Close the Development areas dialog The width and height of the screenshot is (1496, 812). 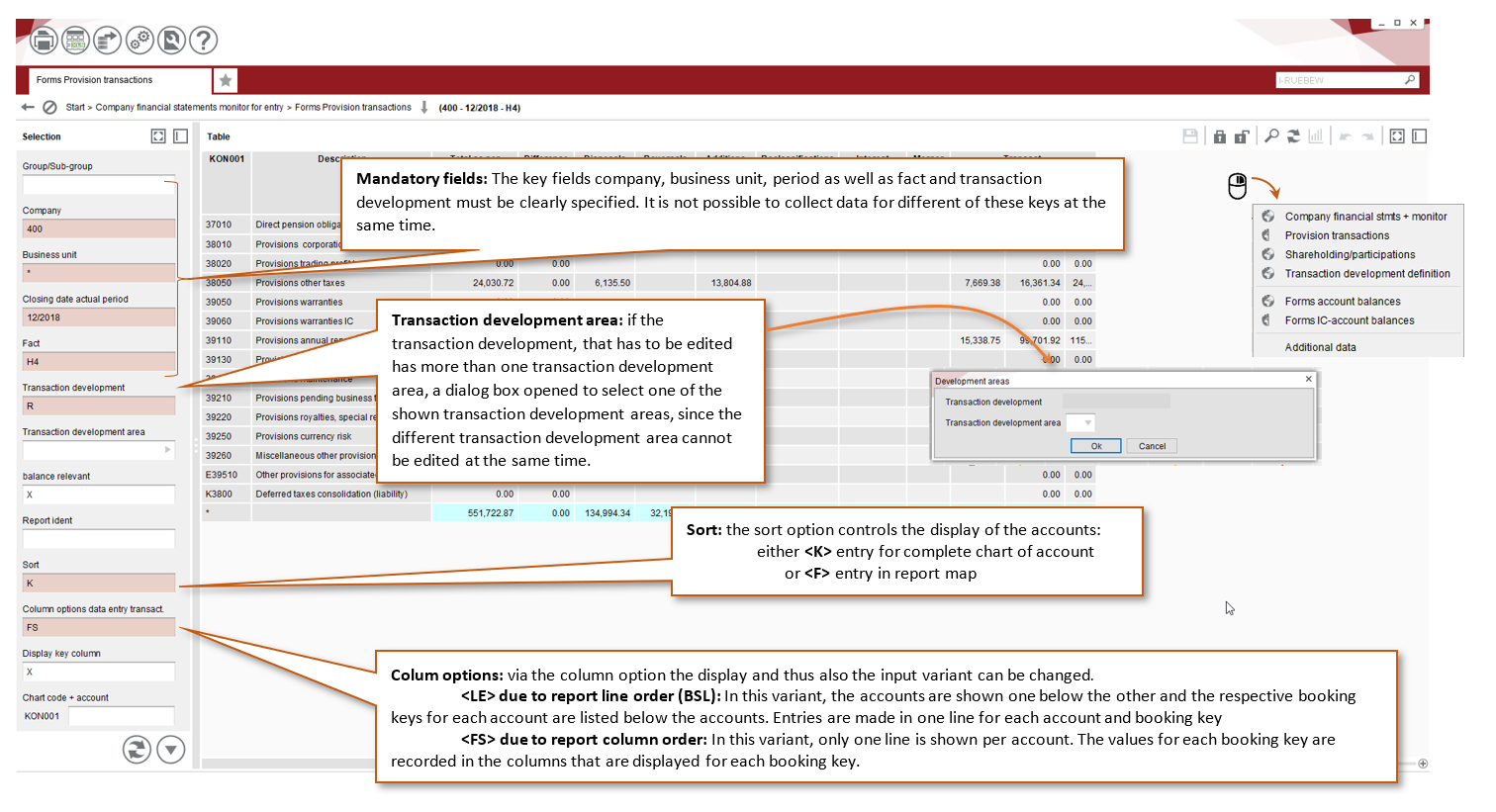tap(1308, 379)
